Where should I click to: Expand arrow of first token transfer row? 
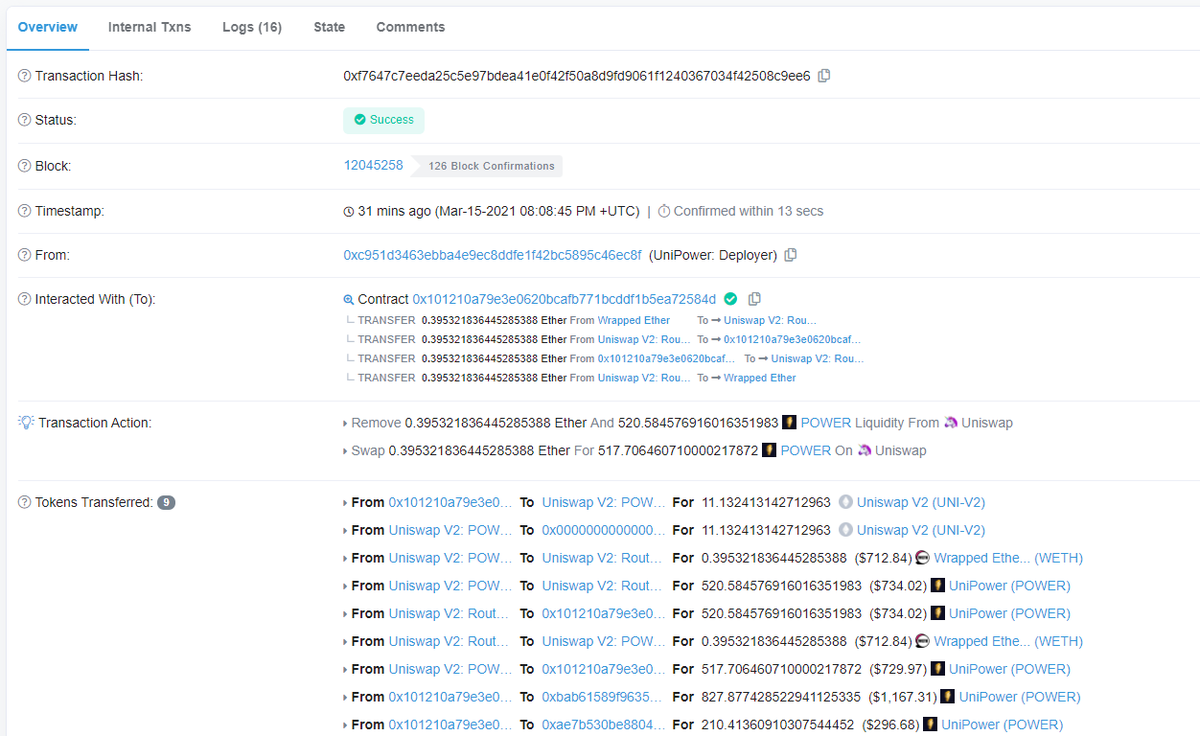click(345, 502)
